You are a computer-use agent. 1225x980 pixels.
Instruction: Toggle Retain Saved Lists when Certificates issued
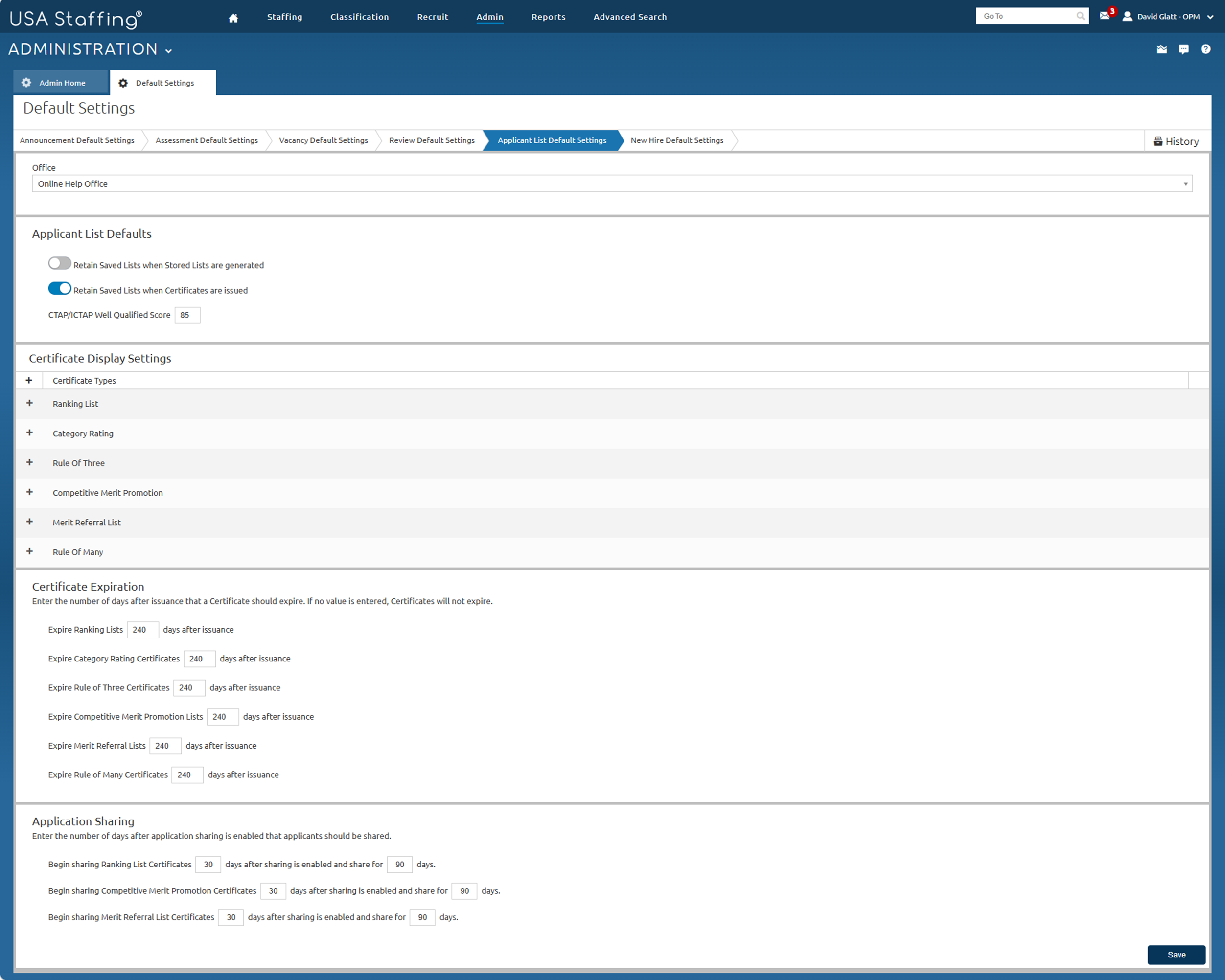pos(60,288)
